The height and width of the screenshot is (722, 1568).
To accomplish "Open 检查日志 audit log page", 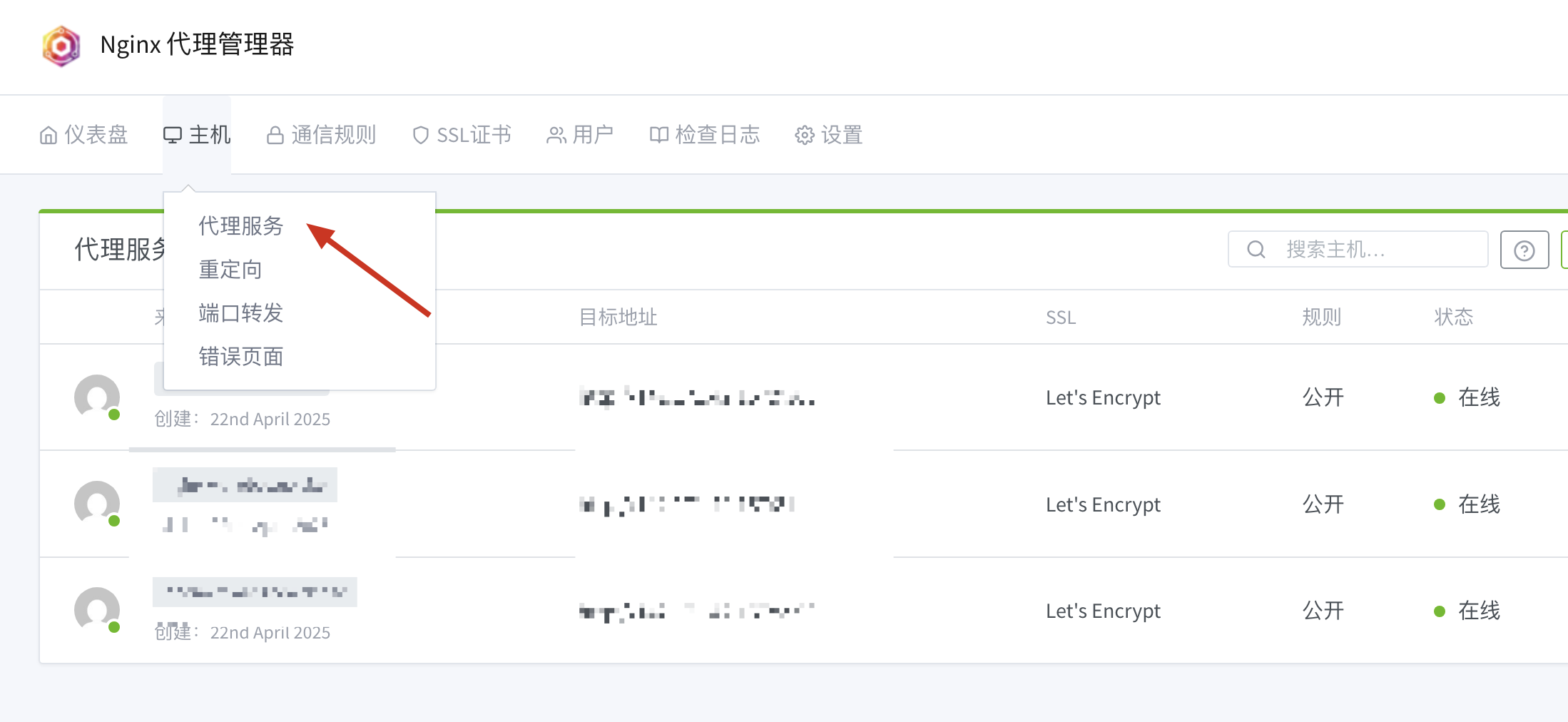I will 705,135.
